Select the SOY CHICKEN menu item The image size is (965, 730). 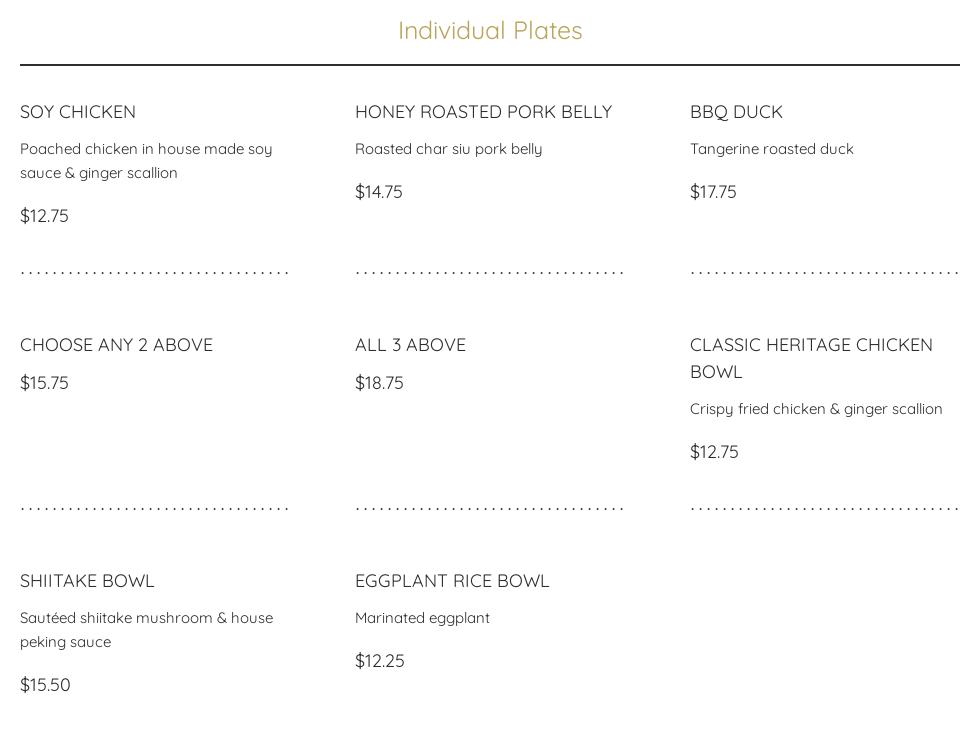click(x=78, y=112)
